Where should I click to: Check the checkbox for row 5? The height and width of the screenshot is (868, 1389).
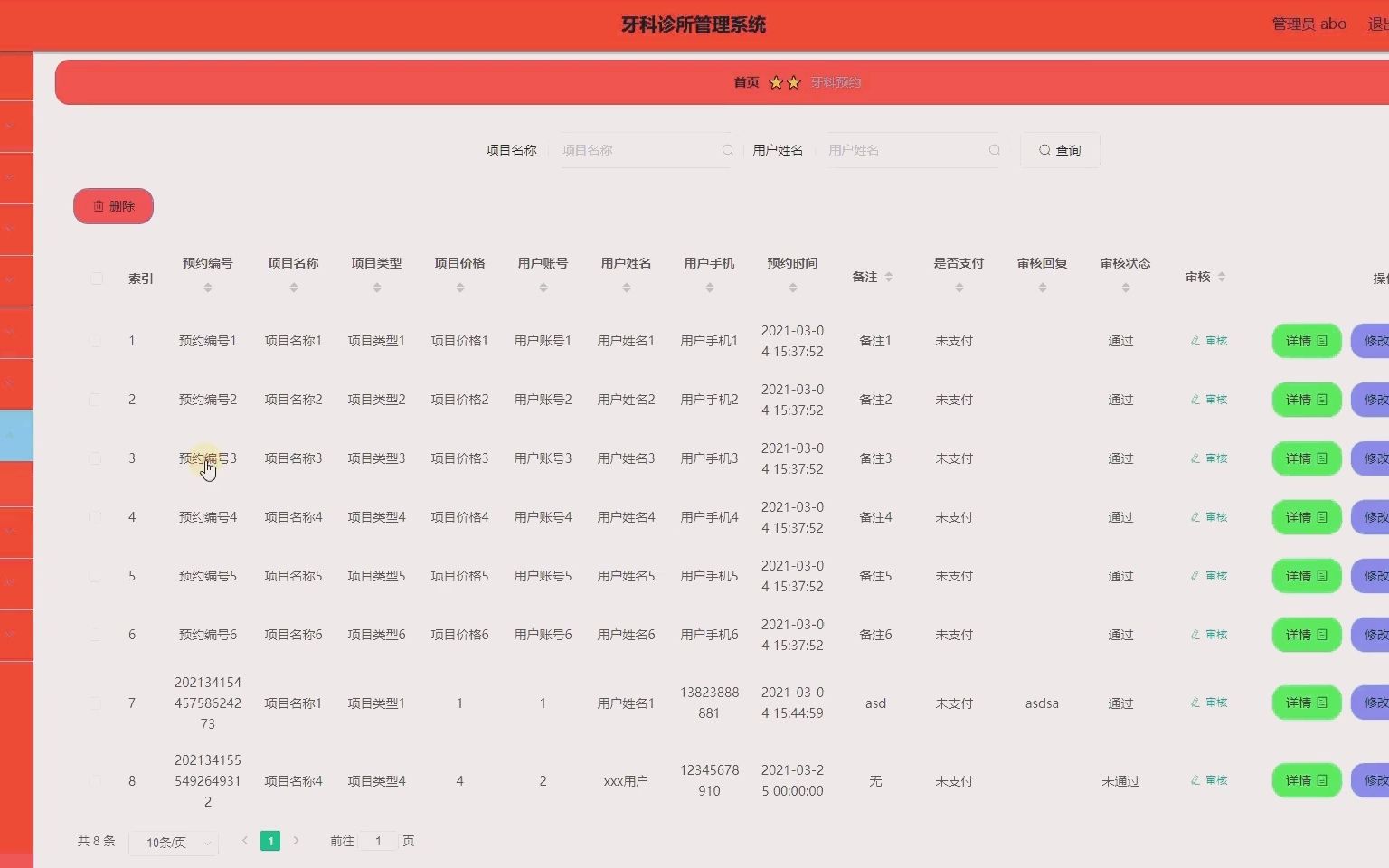coord(95,576)
